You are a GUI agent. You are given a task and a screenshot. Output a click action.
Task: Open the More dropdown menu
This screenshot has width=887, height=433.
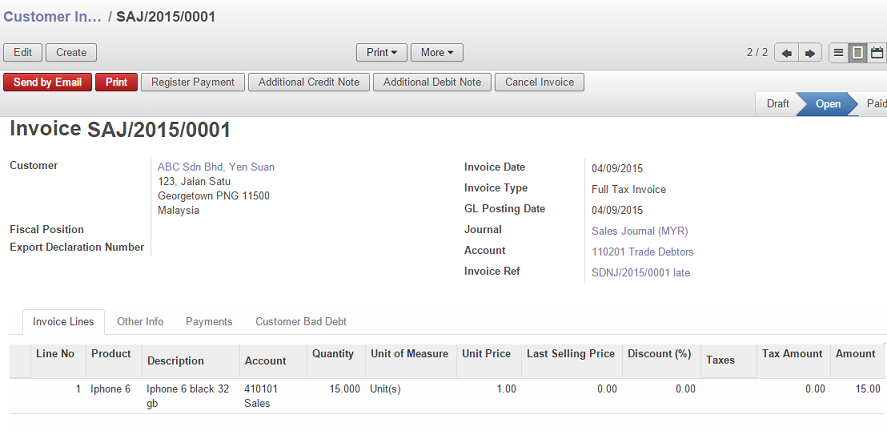tap(437, 53)
